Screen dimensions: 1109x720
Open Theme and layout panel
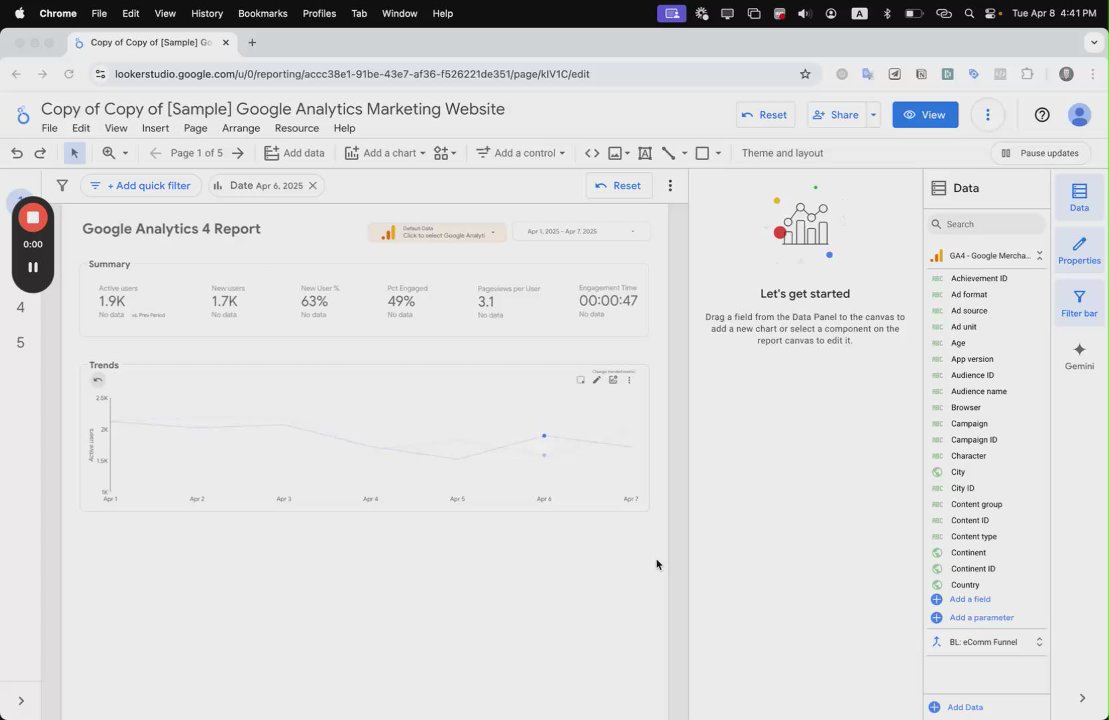pos(782,153)
